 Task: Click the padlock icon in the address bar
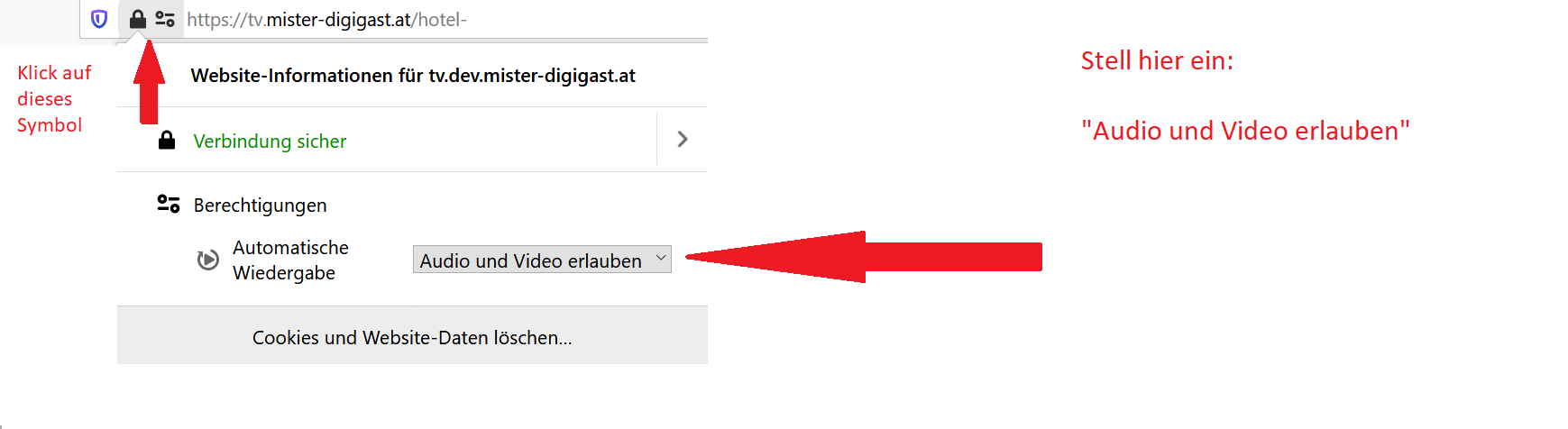point(138,19)
